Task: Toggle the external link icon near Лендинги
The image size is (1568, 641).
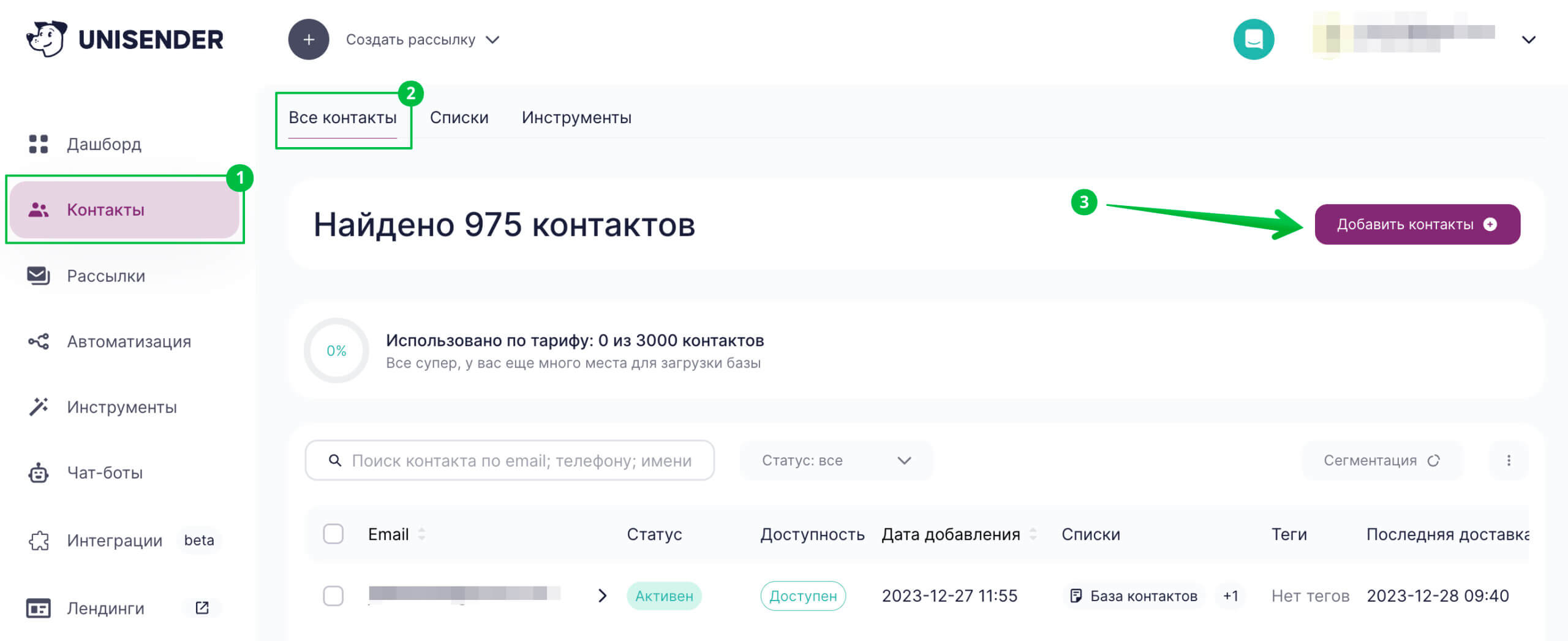Action: (x=202, y=607)
